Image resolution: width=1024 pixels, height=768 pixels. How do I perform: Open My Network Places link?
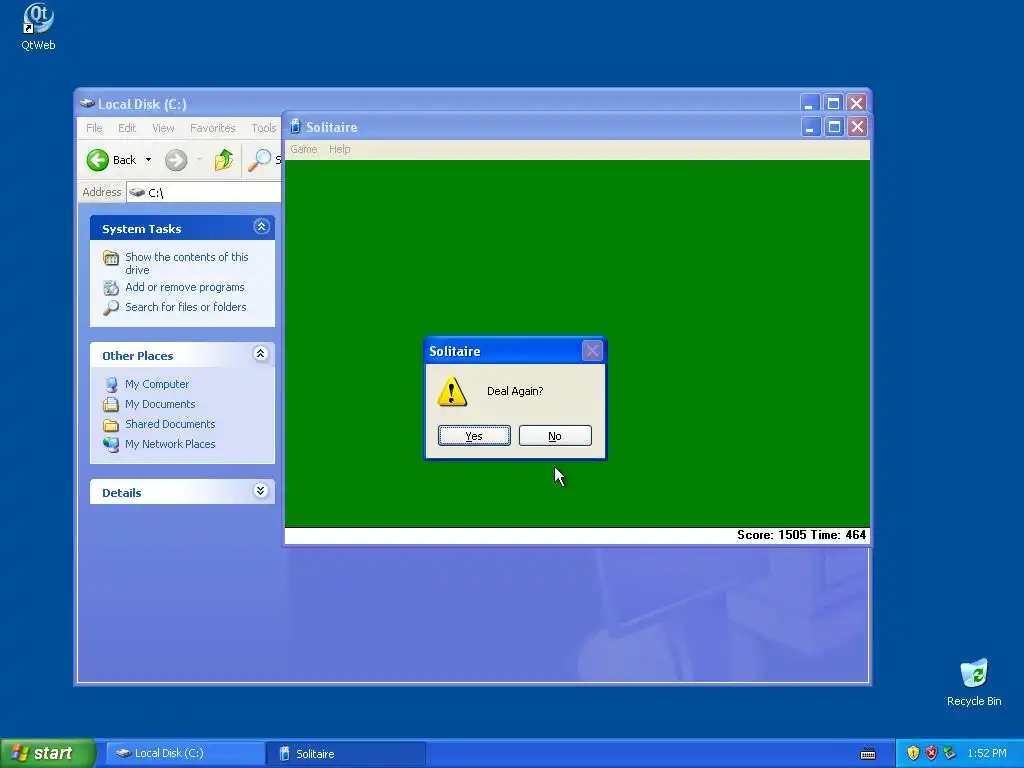170,444
